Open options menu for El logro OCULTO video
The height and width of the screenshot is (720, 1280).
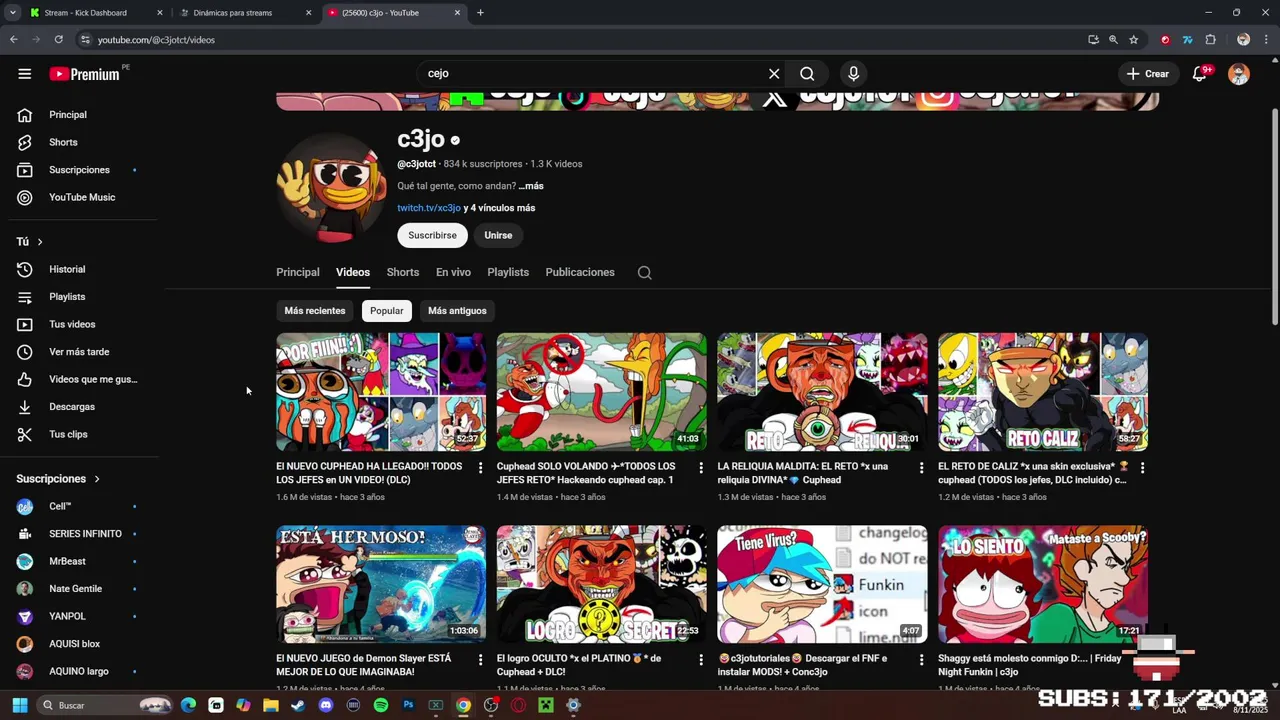[x=701, y=660]
